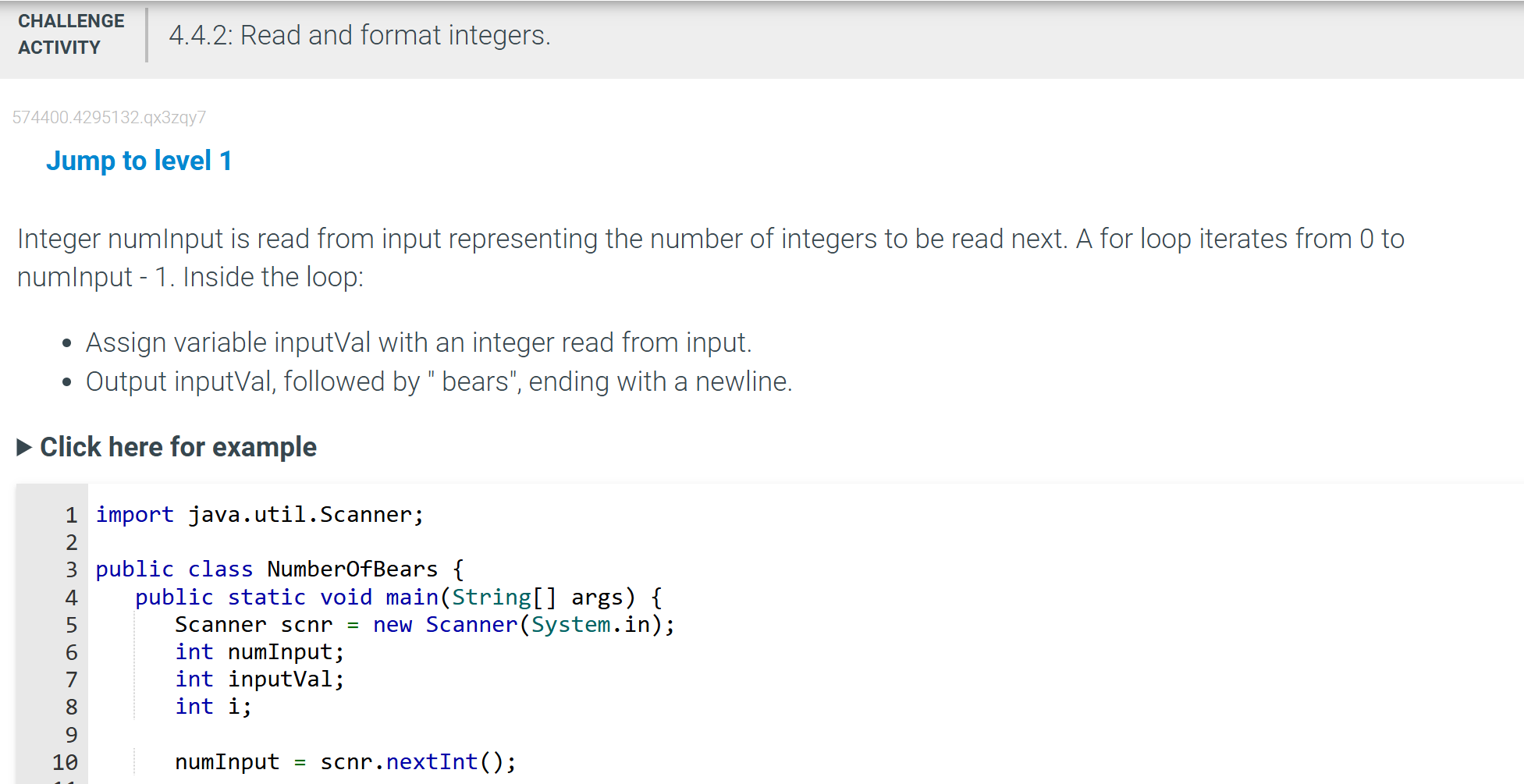Click line number 5 in the code gutter

[x=71, y=624]
